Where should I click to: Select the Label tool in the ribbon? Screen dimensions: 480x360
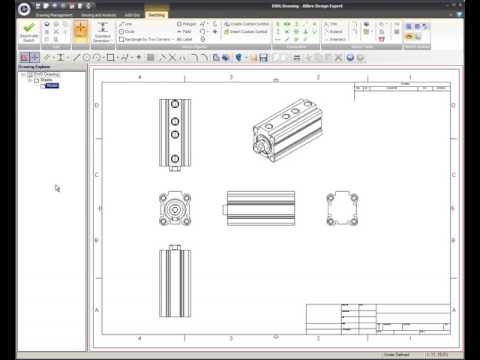click(185, 39)
